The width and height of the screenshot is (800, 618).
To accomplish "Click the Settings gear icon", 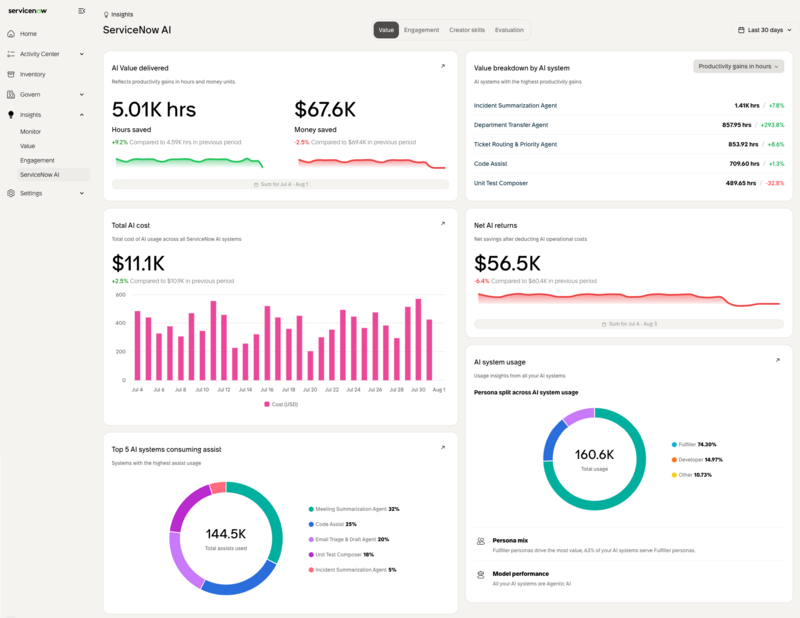I will pos(11,193).
